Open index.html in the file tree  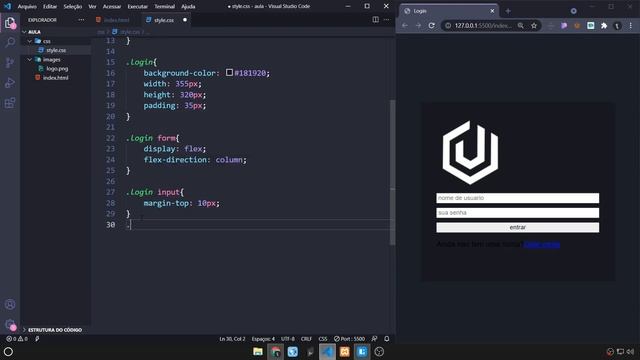click(x=56, y=78)
